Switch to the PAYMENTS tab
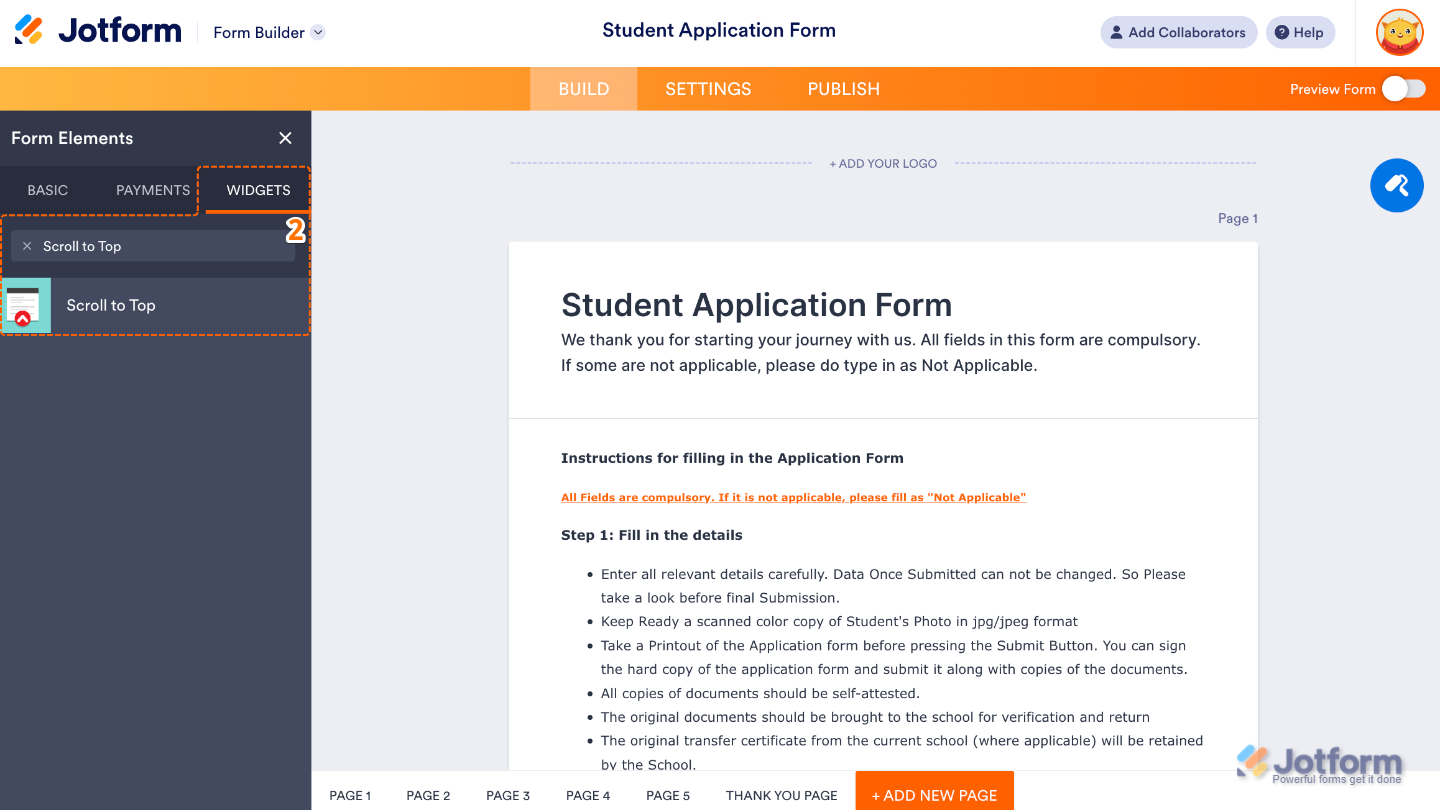The width and height of the screenshot is (1440, 810). coord(152,189)
